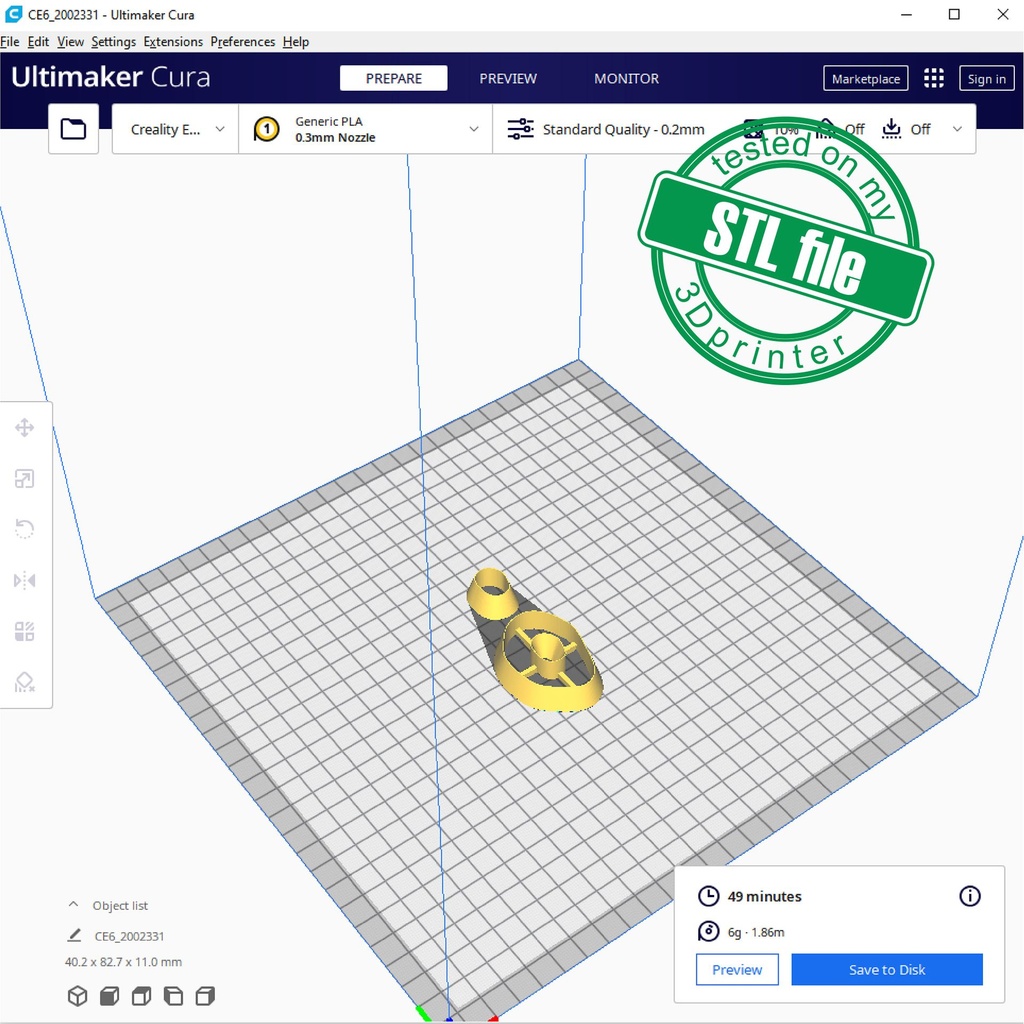Select the Scale tool in left toolbar

click(25, 479)
